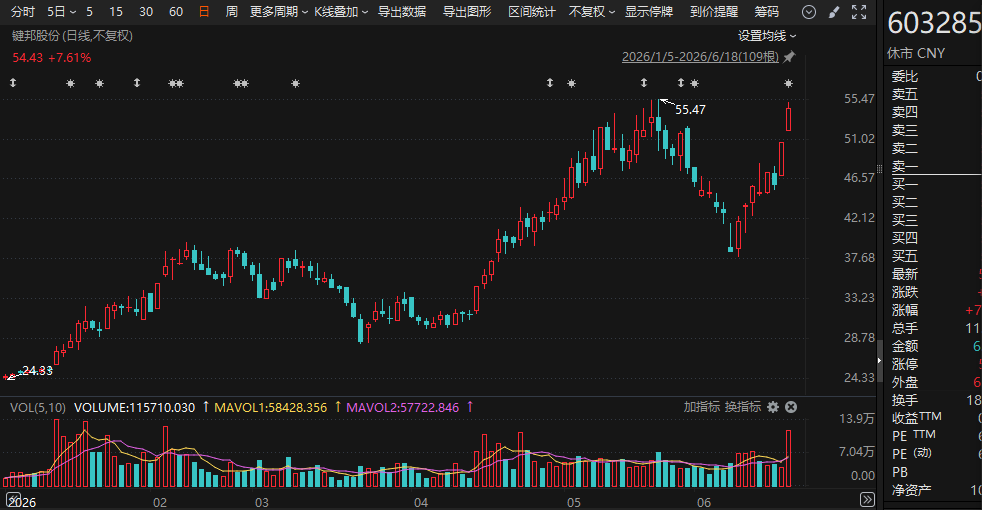The image size is (982, 510).
Task: Click the pin icon beside the date range
Action: [789, 57]
